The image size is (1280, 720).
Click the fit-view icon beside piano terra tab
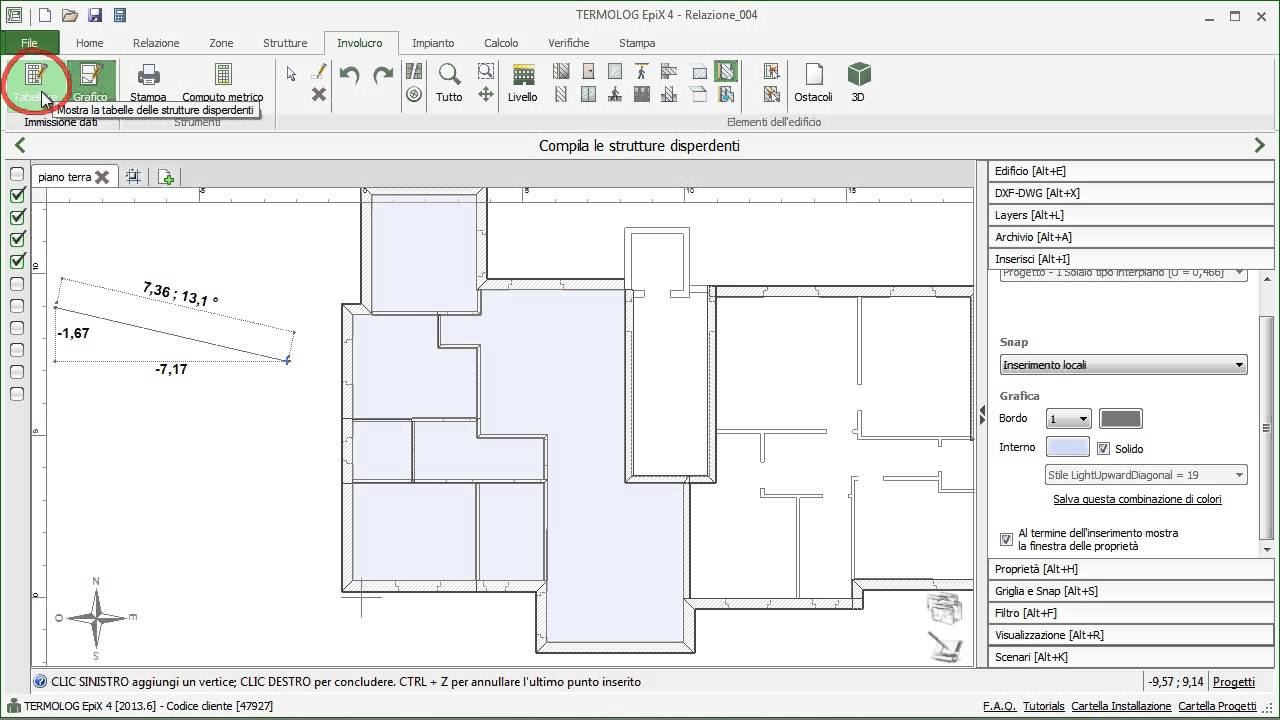[133, 176]
